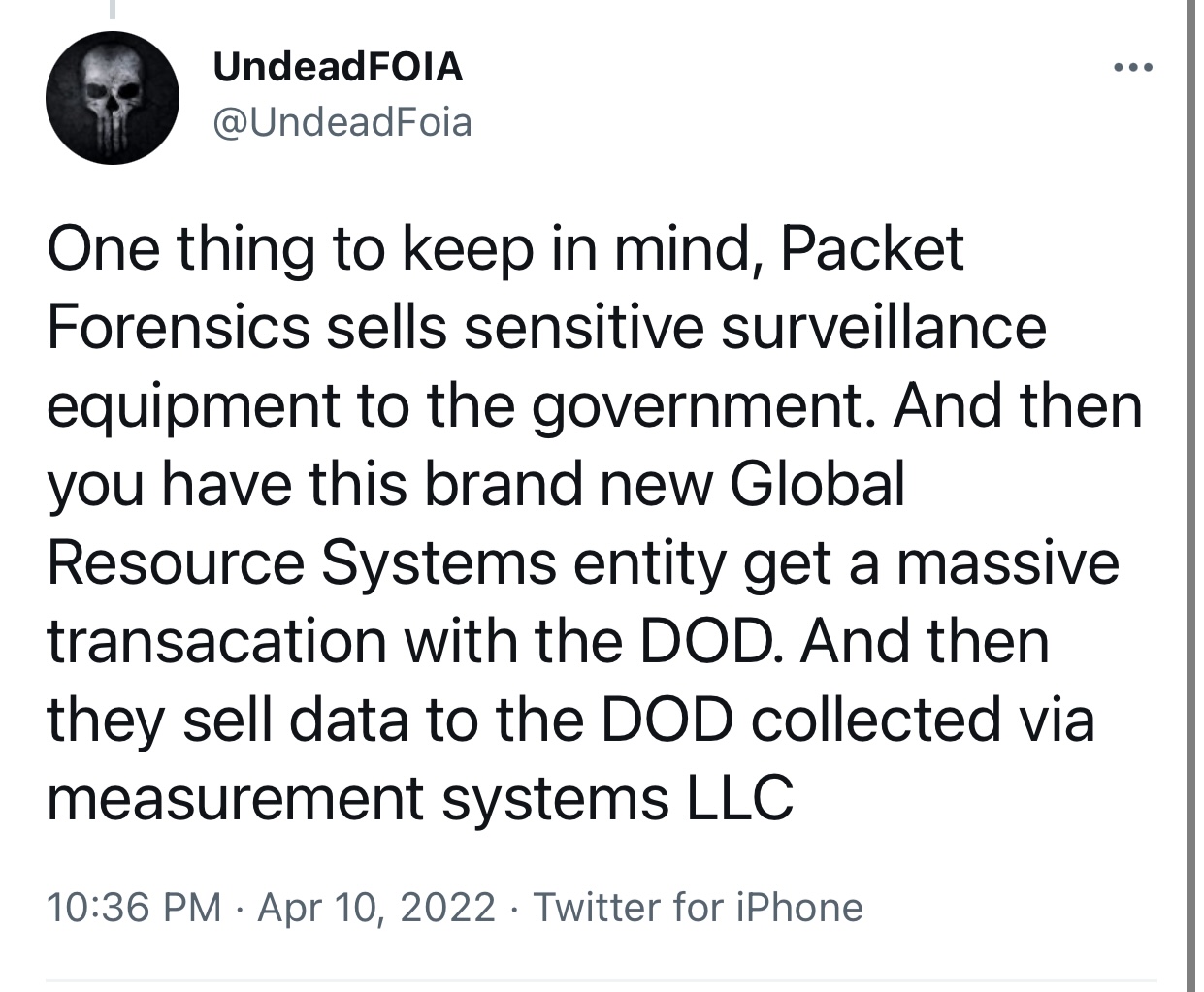Screen dimensions: 1204x992
Task: Click the misspelled word "transacation"
Action: point(215,642)
